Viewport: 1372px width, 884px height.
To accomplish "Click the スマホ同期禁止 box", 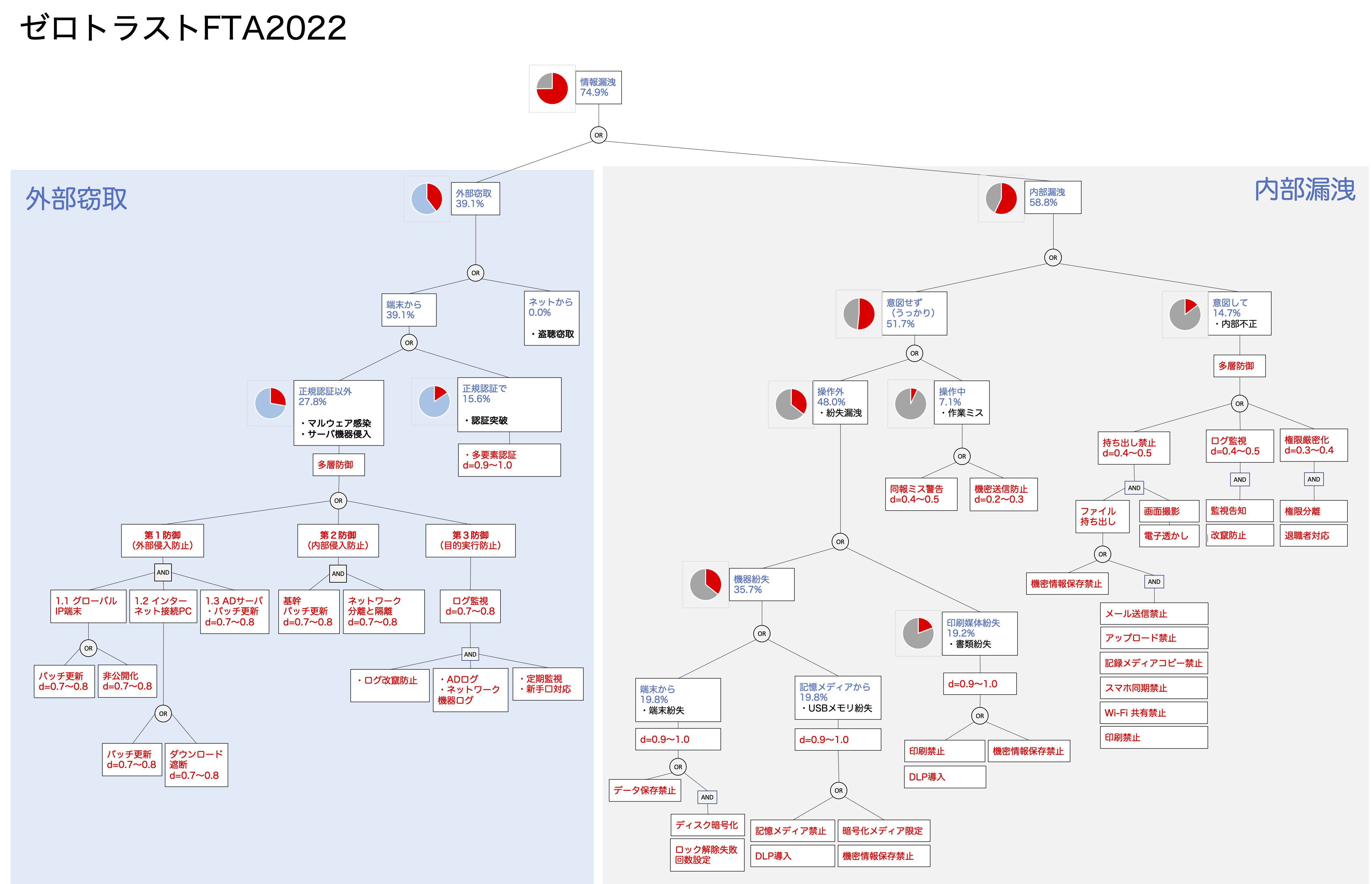I will coord(1153,688).
